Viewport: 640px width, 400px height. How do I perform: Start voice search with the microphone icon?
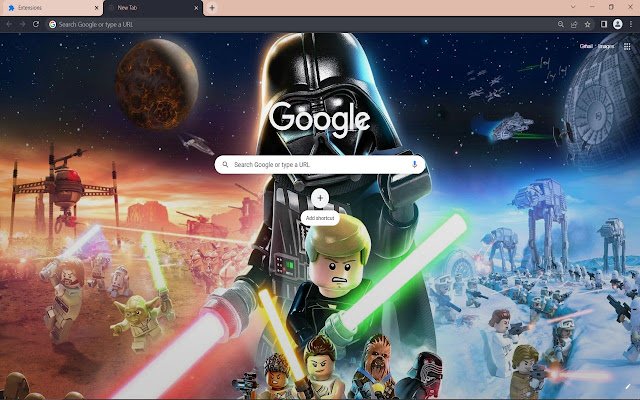coord(414,164)
